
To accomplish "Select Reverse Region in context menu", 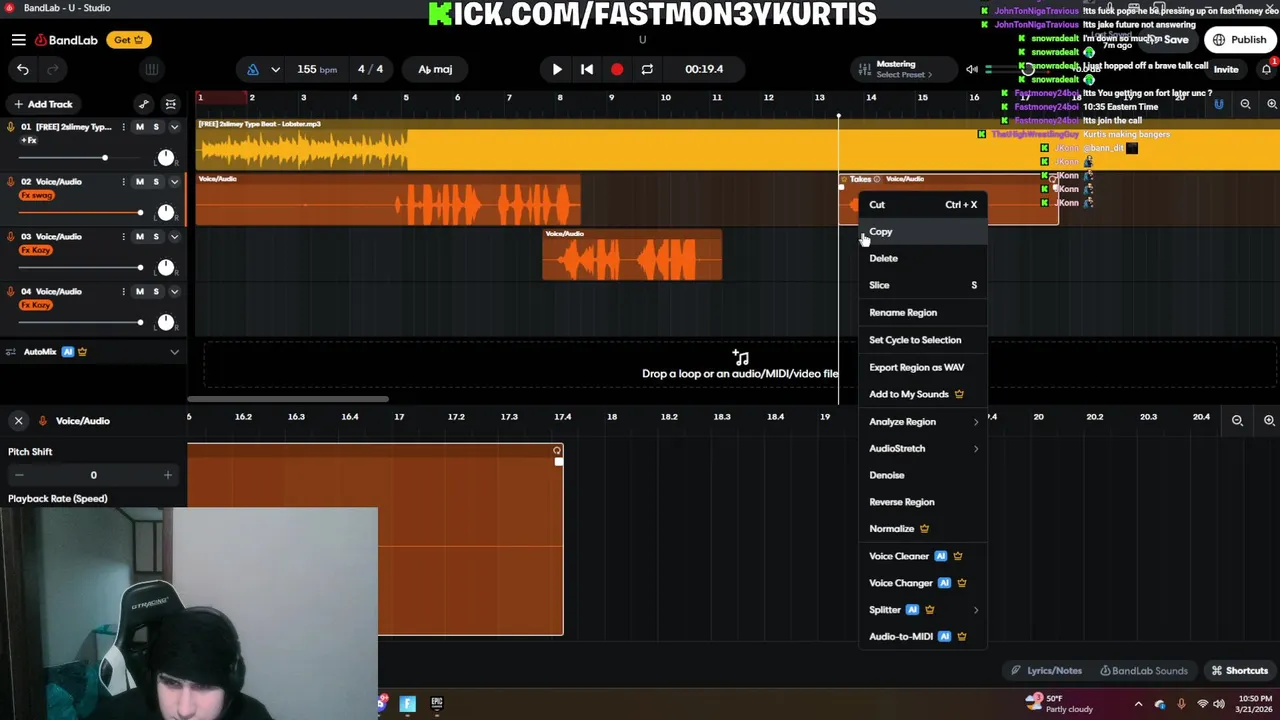I will click(x=923, y=502).
